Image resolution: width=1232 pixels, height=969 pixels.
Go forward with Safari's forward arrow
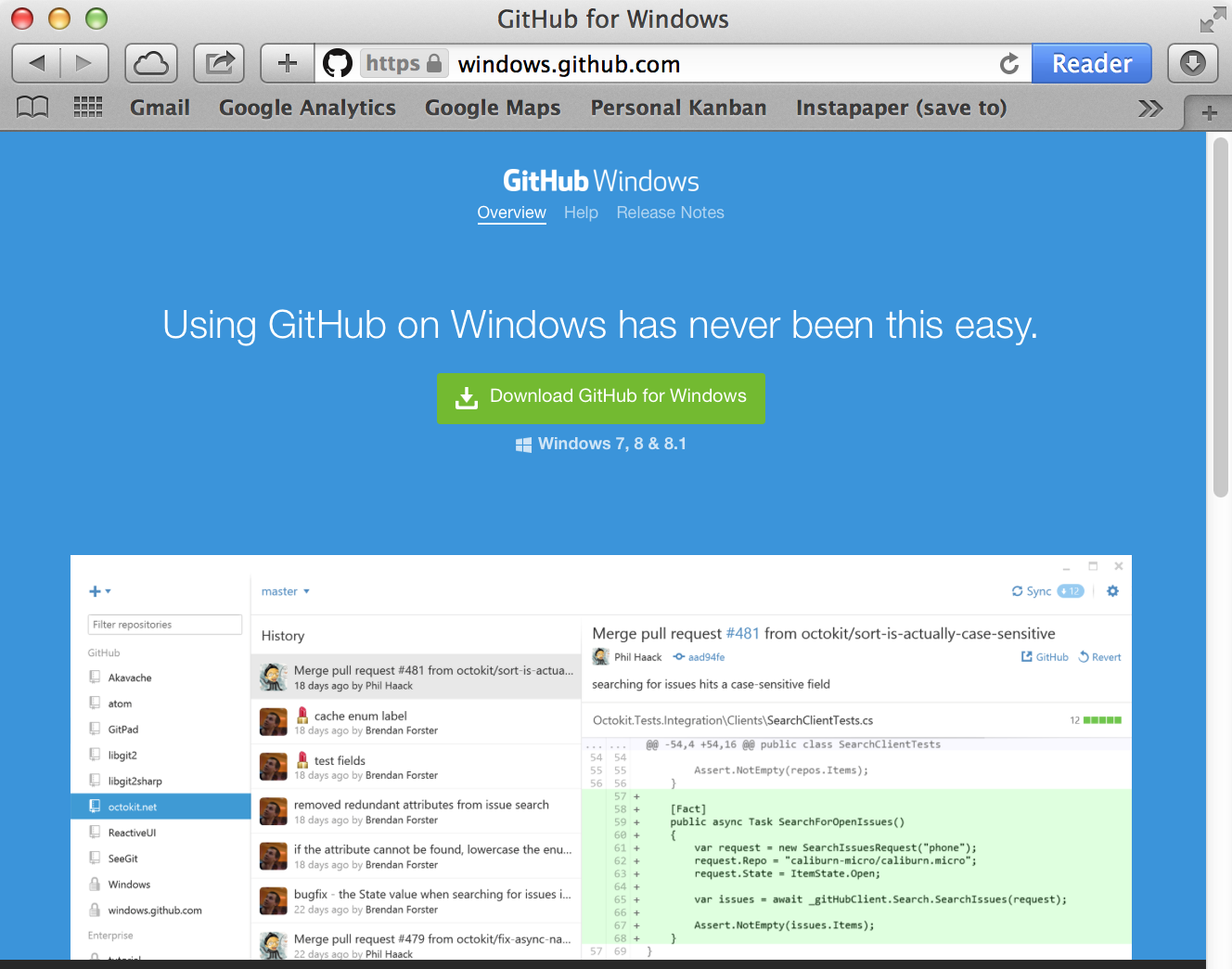click(84, 63)
